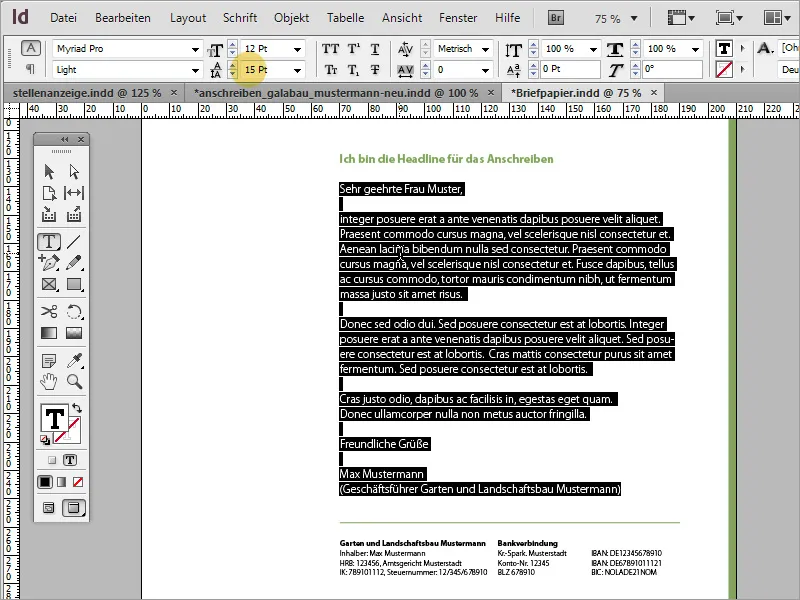This screenshot has height=600, width=800.
Task: Toggle Subscript formatting button
Action: pos(353,70)
